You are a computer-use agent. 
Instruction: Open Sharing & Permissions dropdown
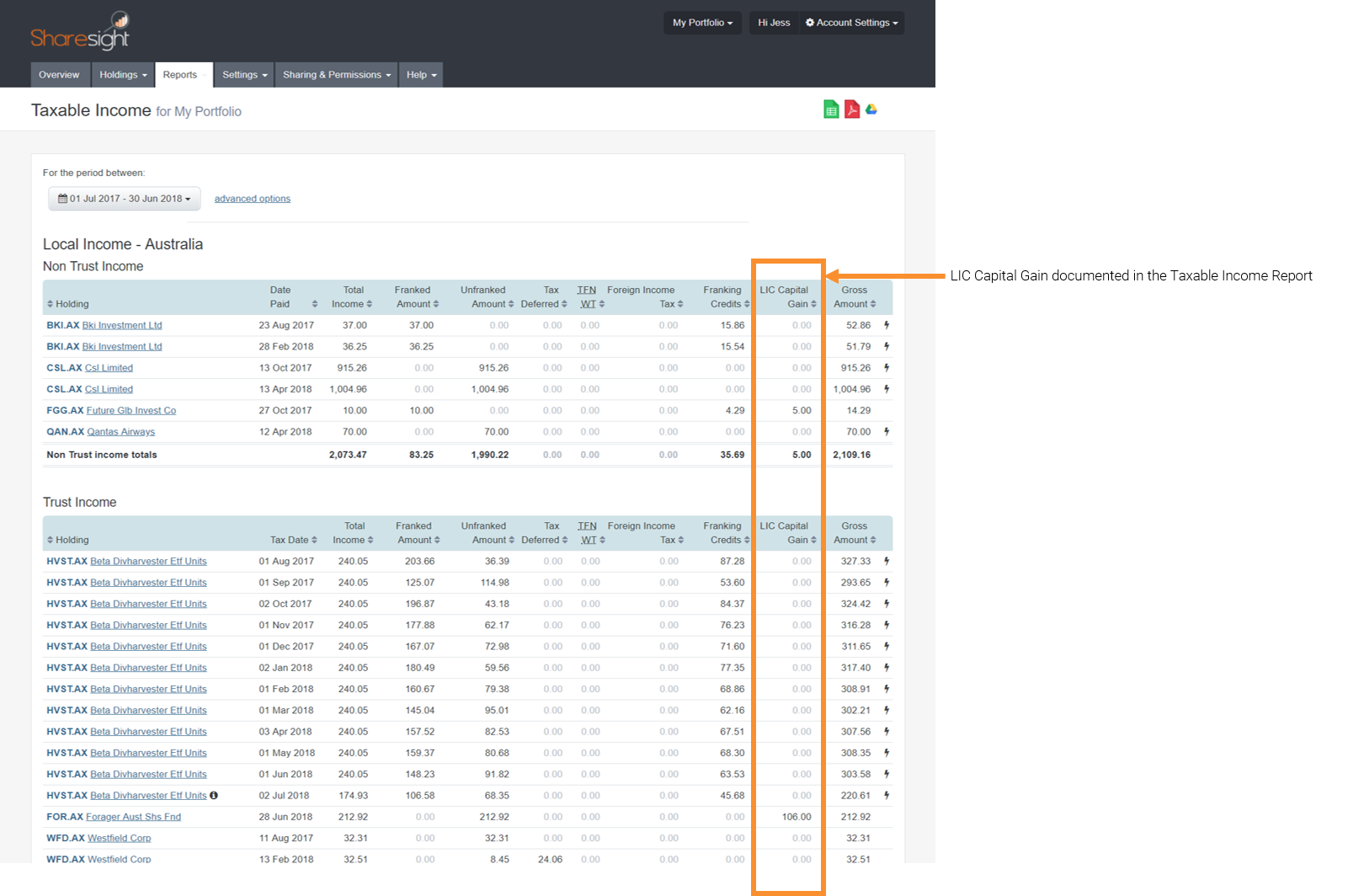click(337, 75)
